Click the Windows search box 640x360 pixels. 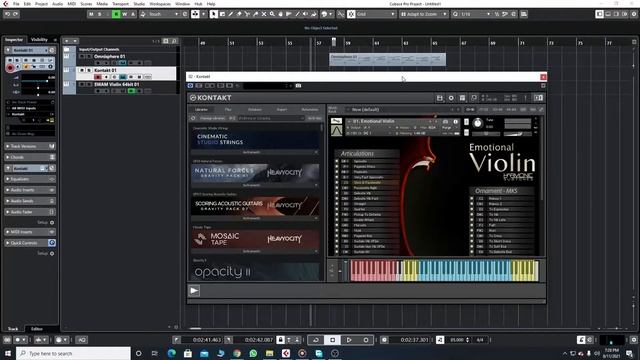point(73,353)
